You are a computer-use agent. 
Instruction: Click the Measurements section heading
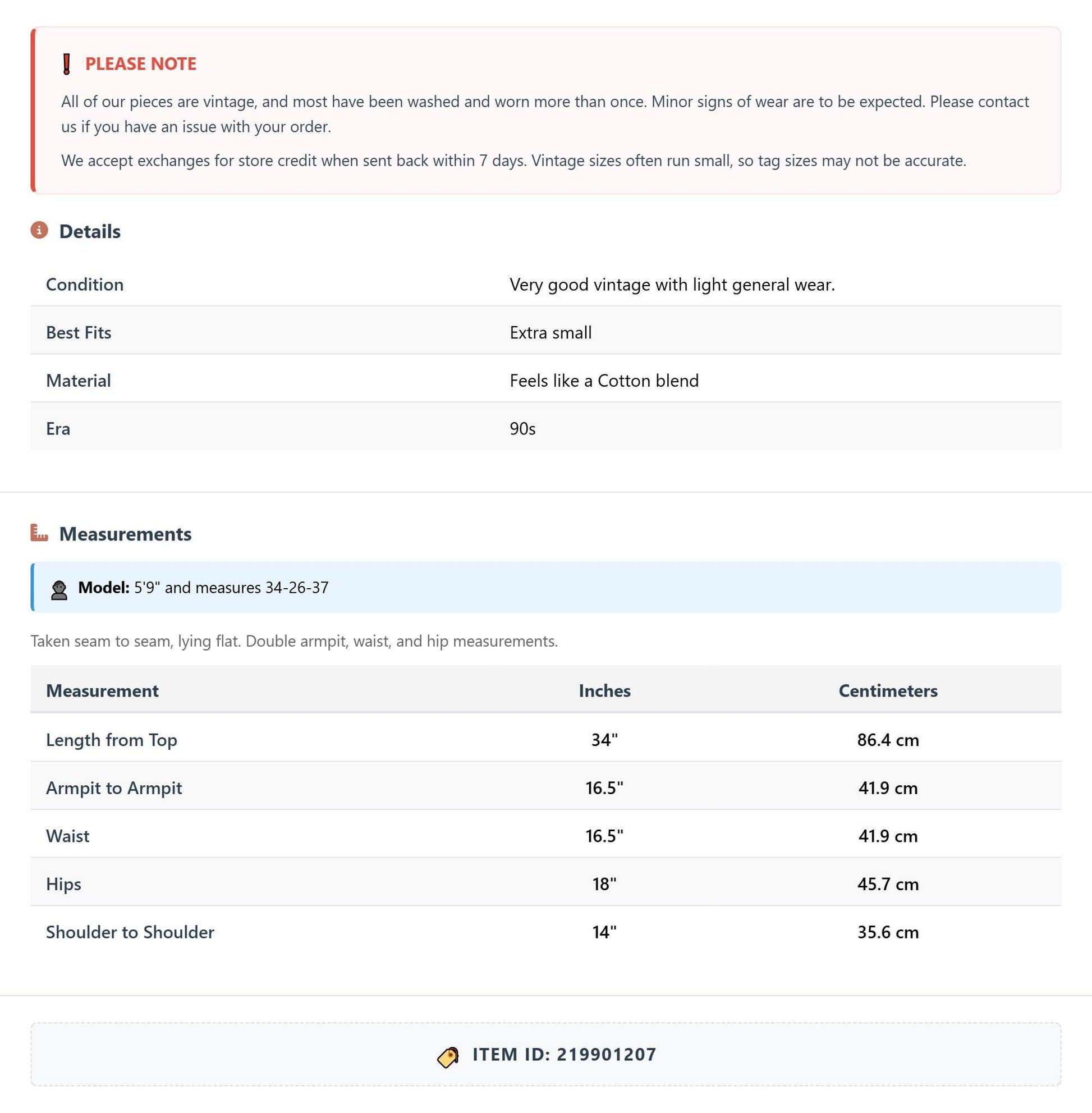(125, 534)
